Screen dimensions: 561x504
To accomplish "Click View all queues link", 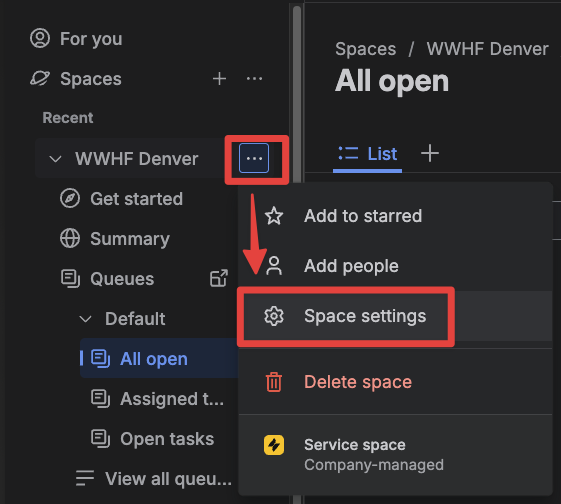I will point(154,478).
